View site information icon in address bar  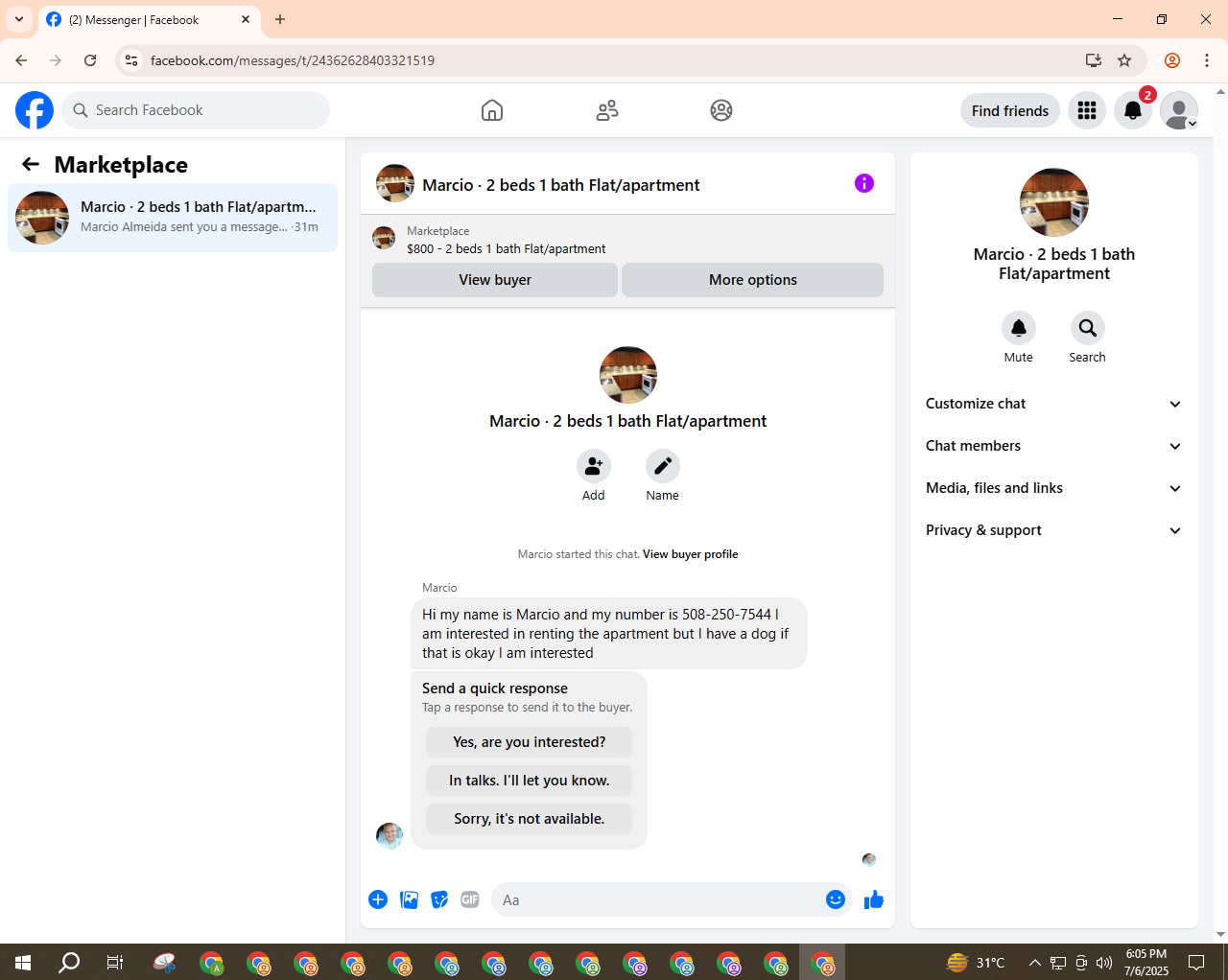coord(131,60)
